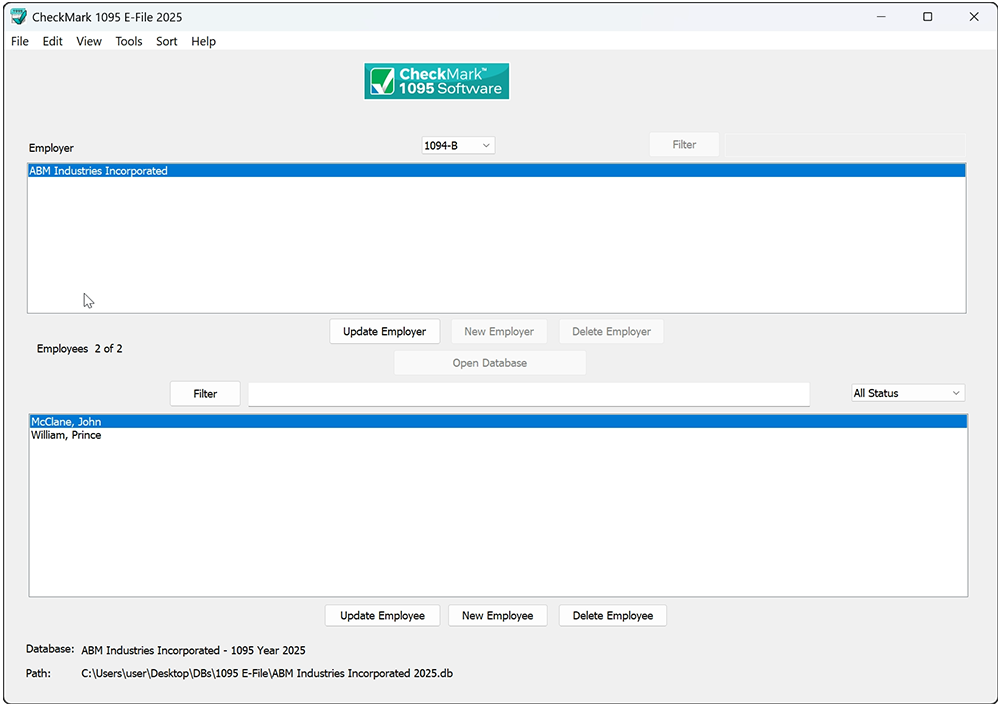The image size is (1000, 706).
Task: Open the File menu
Action: (x=20, y=41)
